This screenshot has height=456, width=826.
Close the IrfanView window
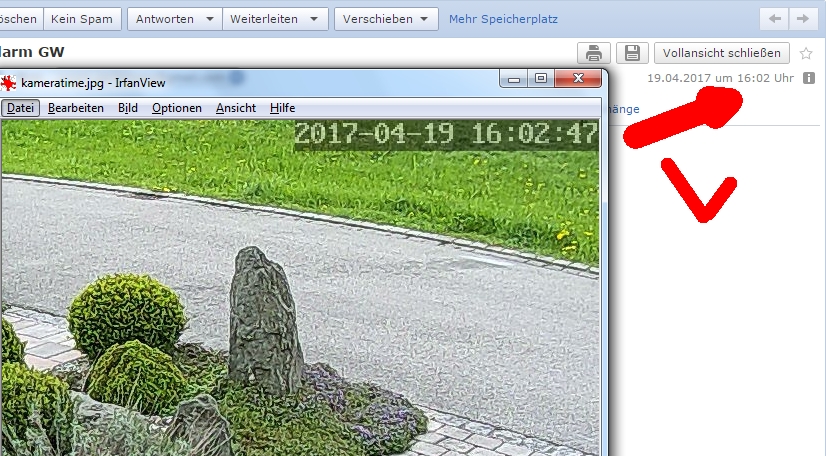click(578, 78)
